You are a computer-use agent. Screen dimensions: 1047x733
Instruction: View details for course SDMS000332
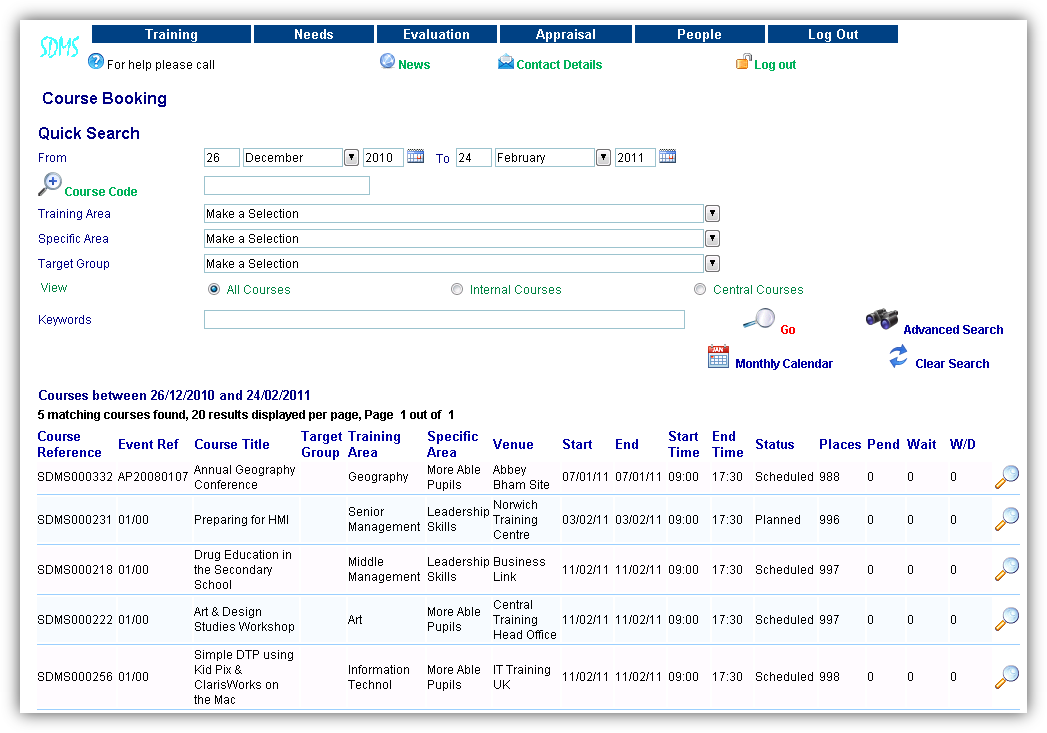1006,477
